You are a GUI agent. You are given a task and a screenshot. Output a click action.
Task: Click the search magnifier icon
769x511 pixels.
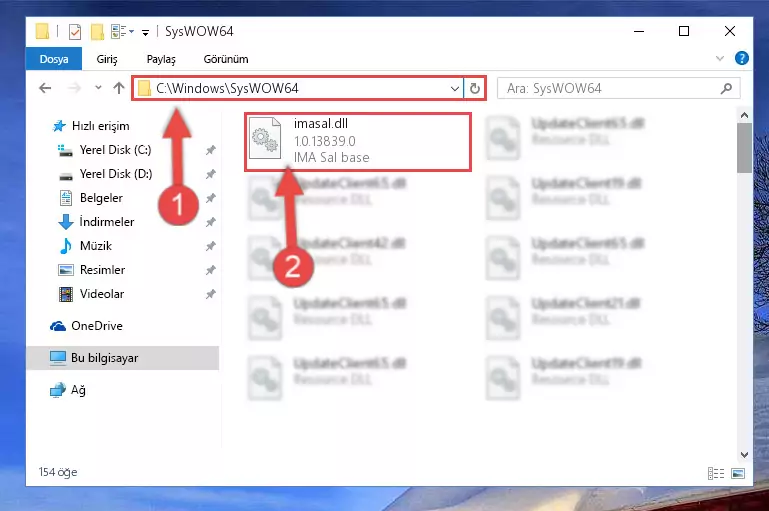coord(726,88)
